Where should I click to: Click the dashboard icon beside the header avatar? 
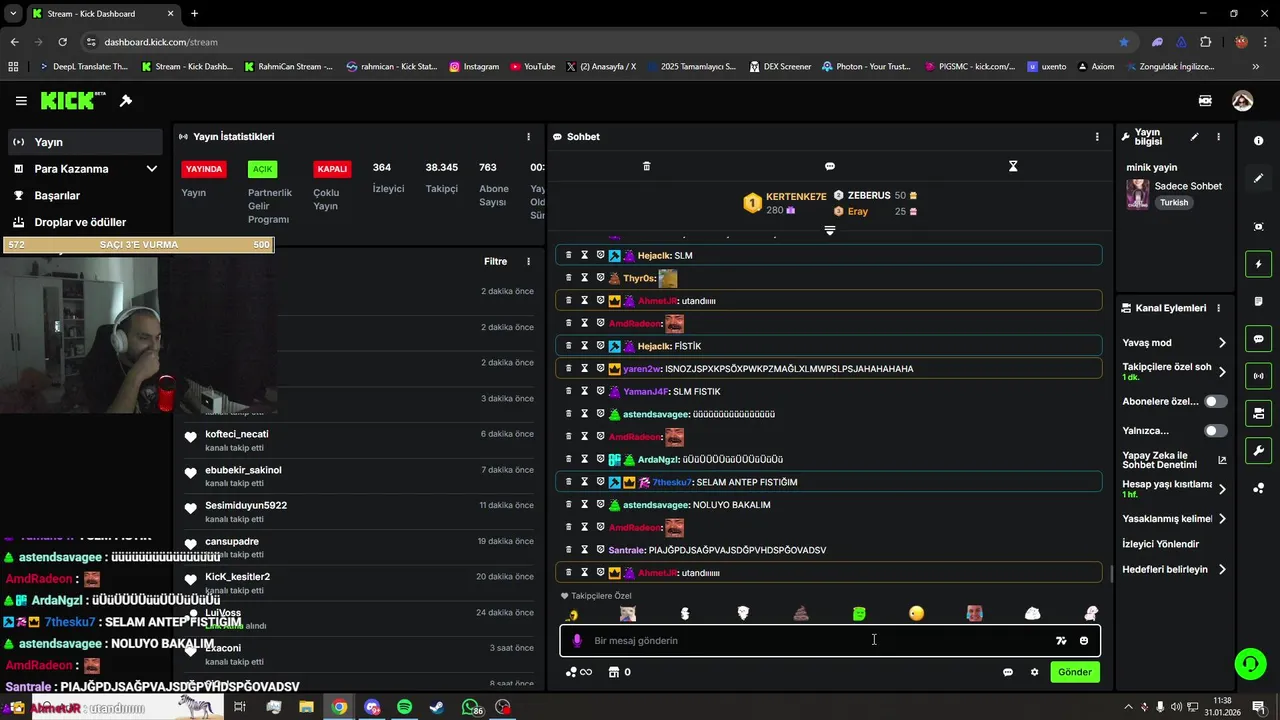coord(1205,101)
